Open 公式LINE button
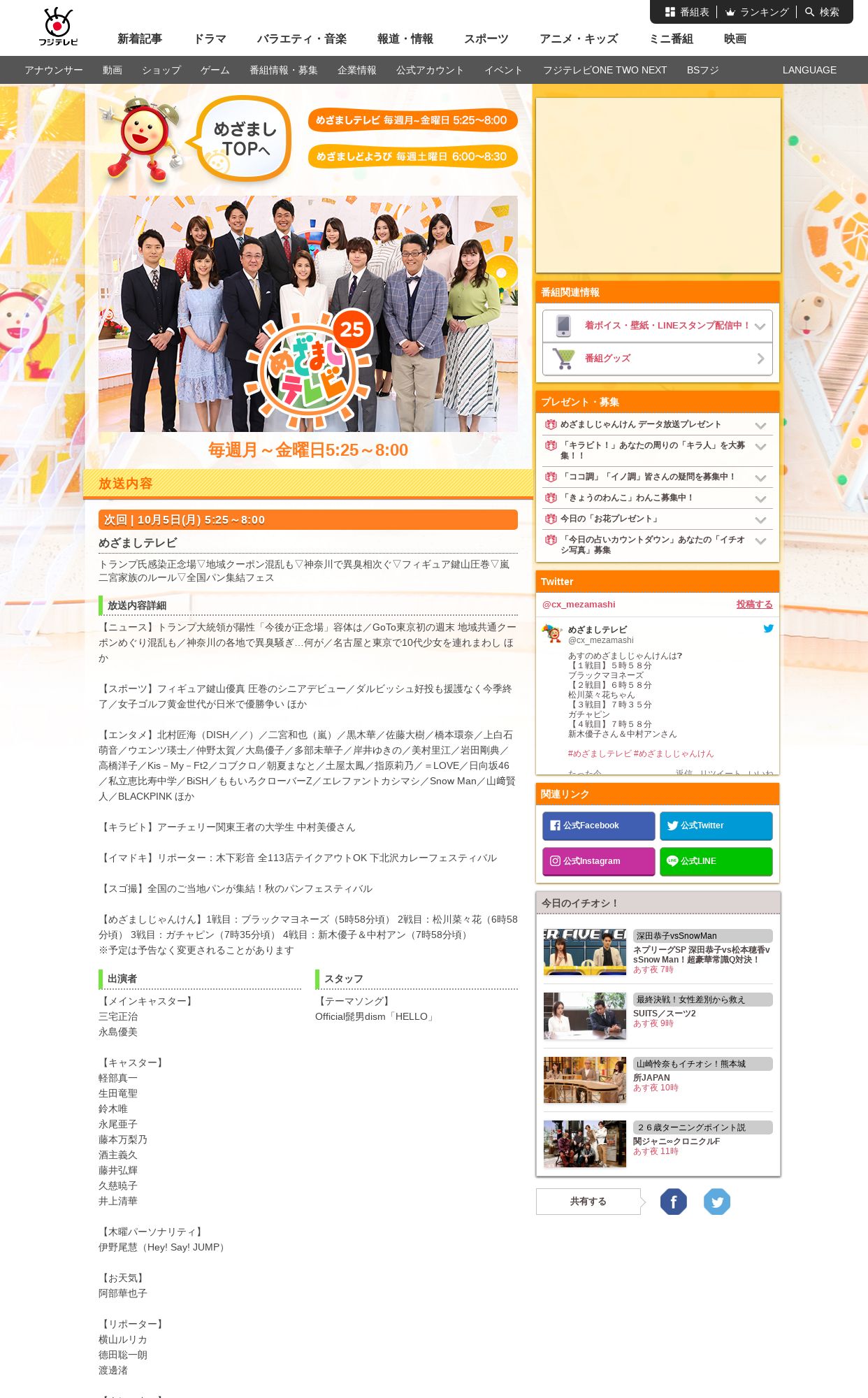Screen dimensions: 868x1398 [716, 861]
